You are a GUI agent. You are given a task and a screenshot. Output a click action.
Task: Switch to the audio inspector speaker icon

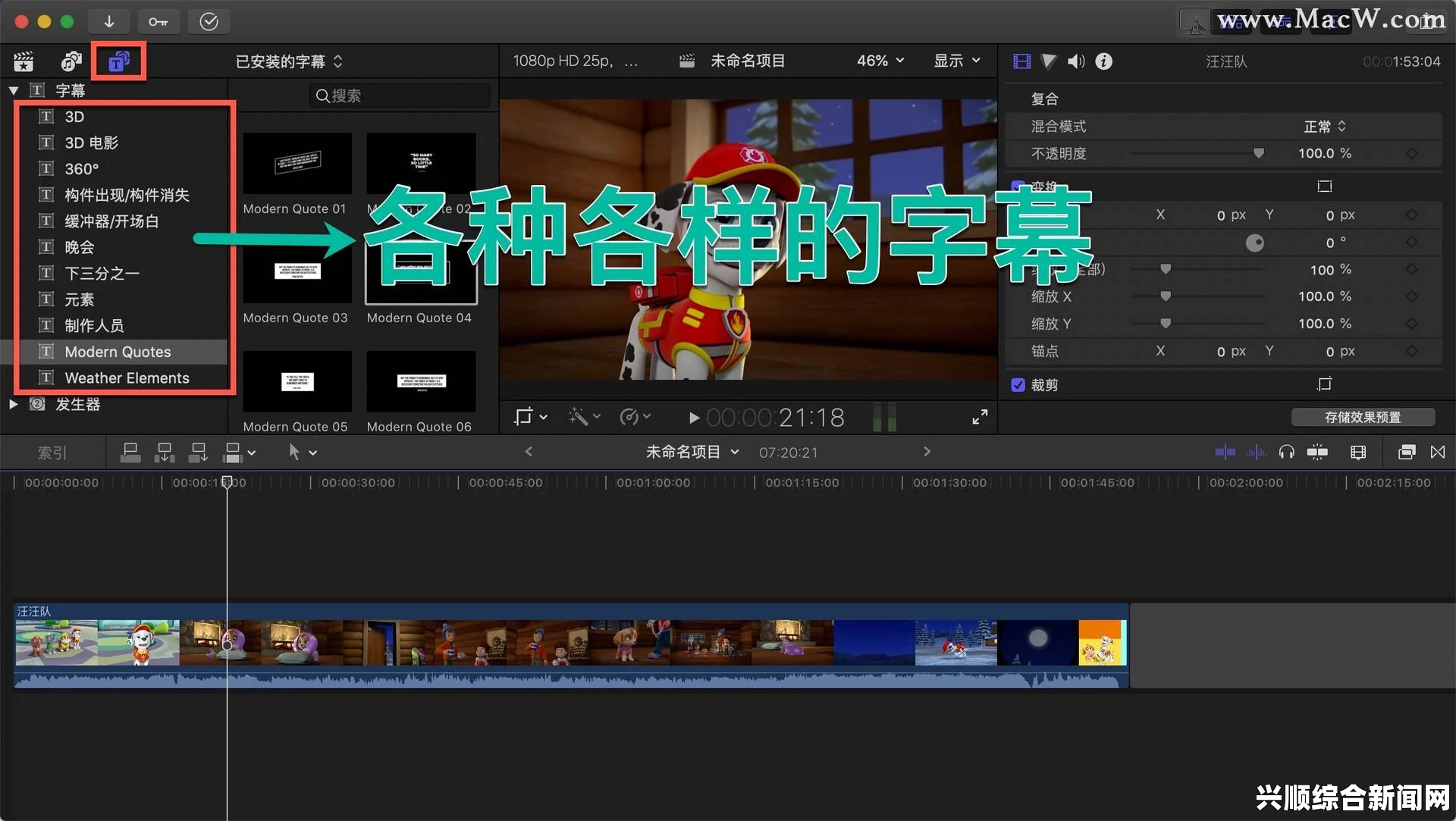point(1076,61)
